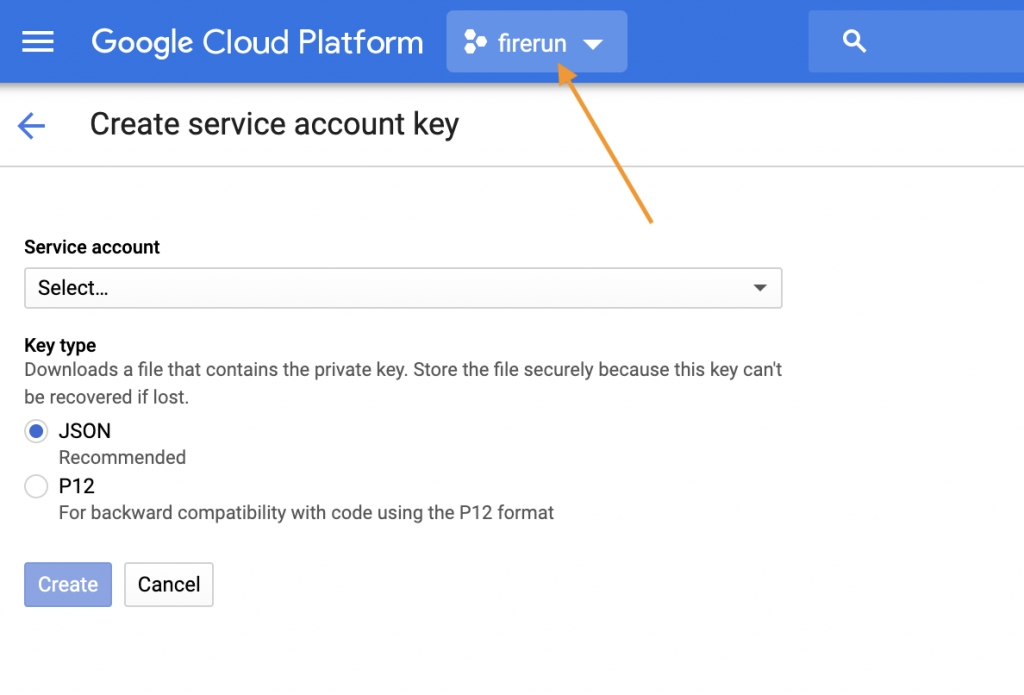Select the JSON key type
This screenshot has width=1024, height=695.
click(36, 431)
